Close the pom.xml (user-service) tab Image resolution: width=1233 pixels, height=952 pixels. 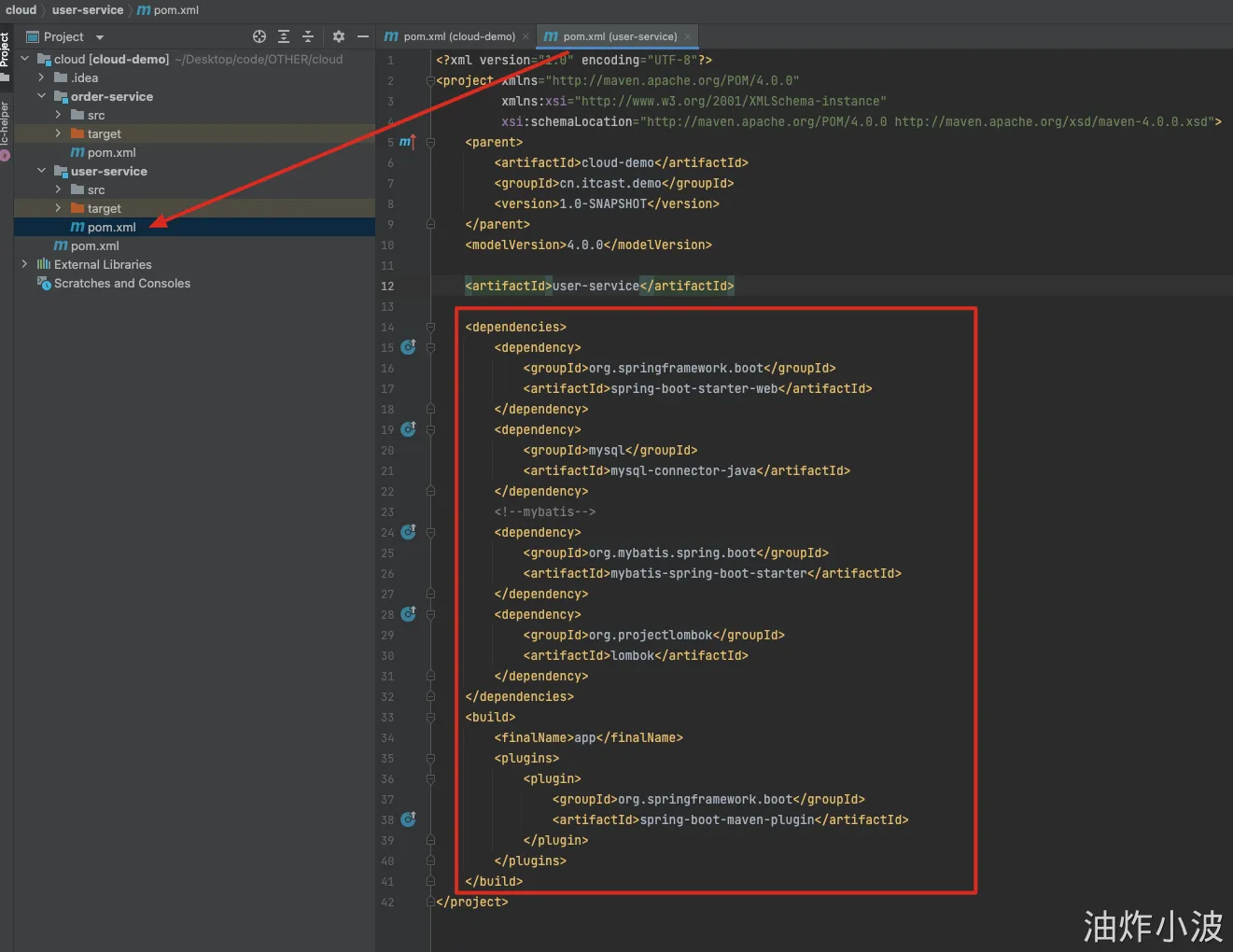click(688, 36)
